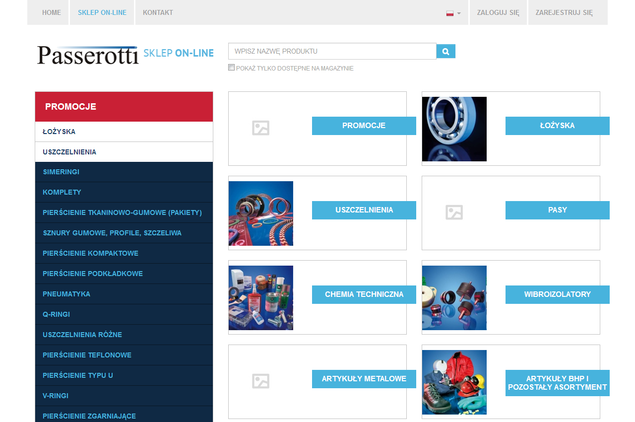
Task: Click the Promocje placeholder image icon
Action: tap(260, 128)
